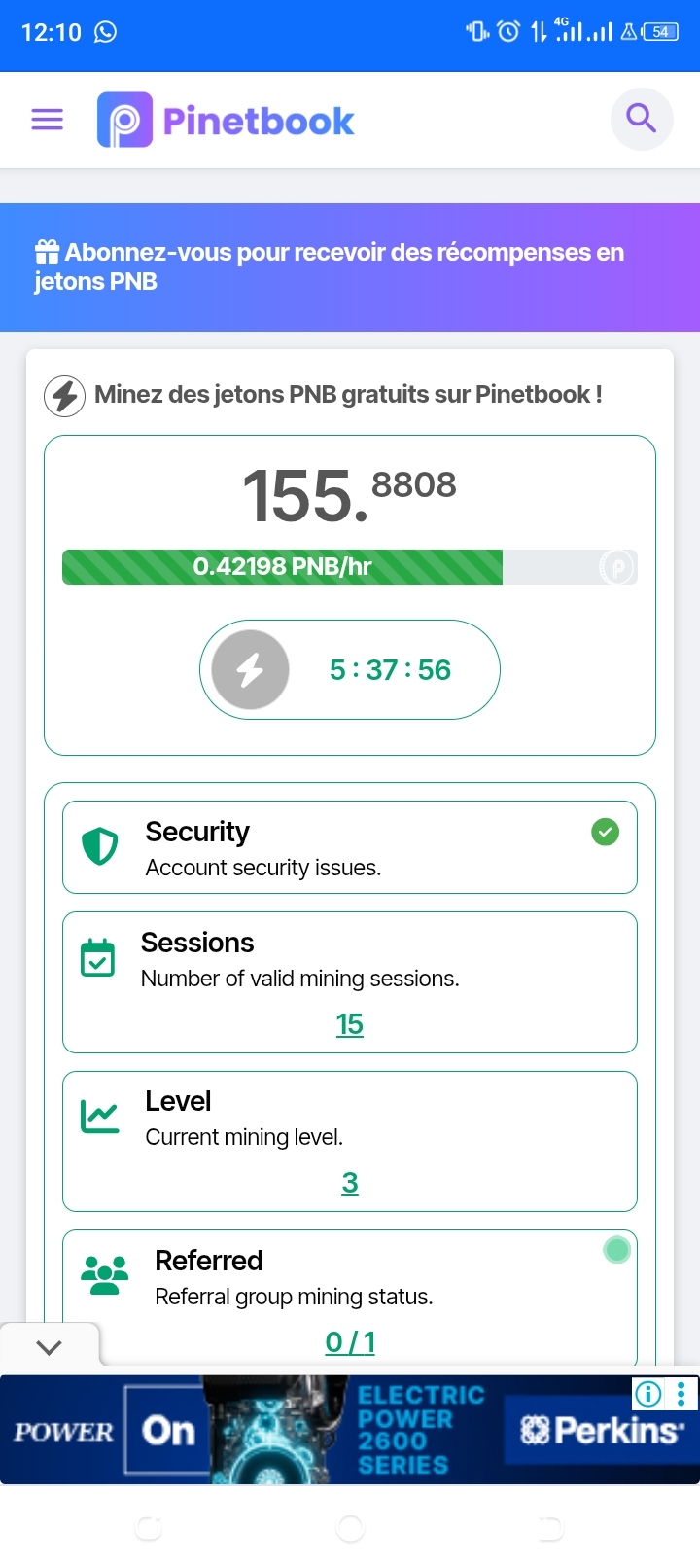Tap the Referred group people icon
The image size is (700, 1568).
(105, 1275)
